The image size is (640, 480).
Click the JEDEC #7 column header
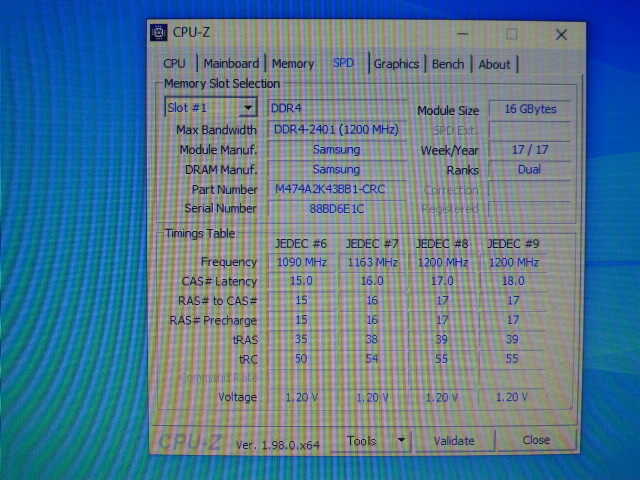(x=372, y=244)
